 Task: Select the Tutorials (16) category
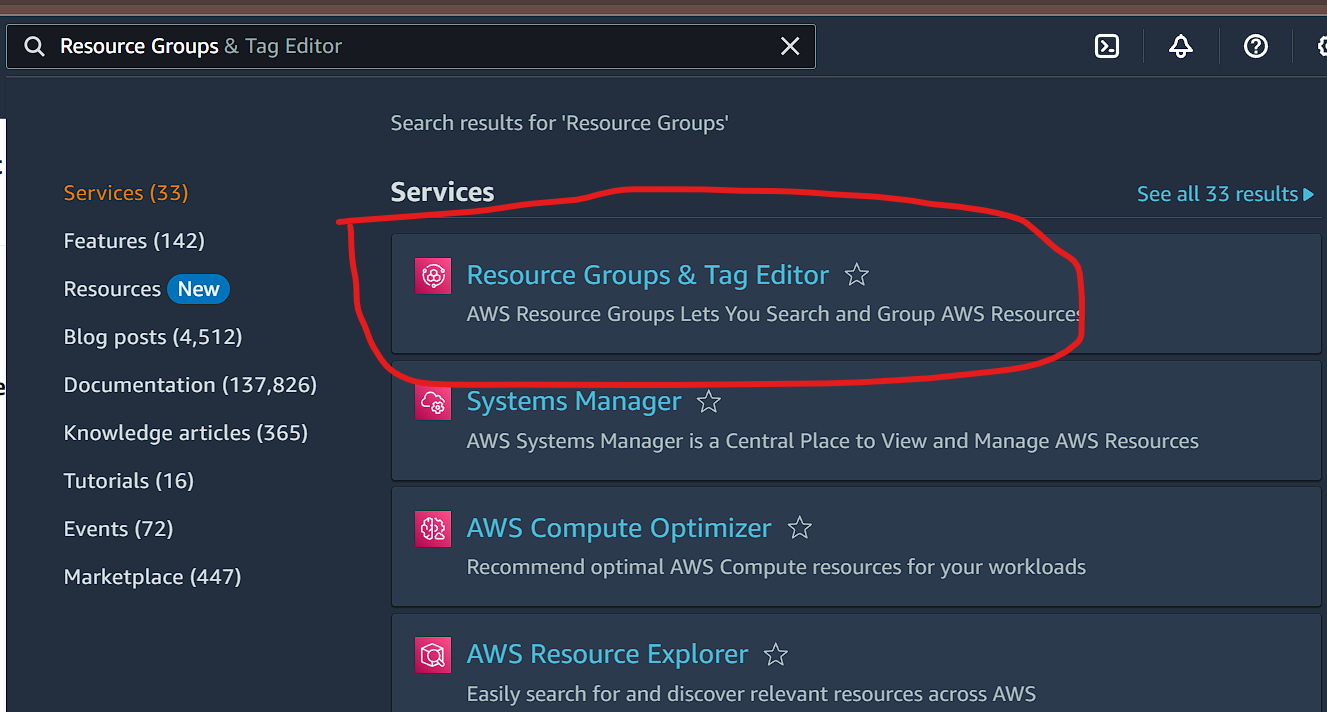click(129, 481)
